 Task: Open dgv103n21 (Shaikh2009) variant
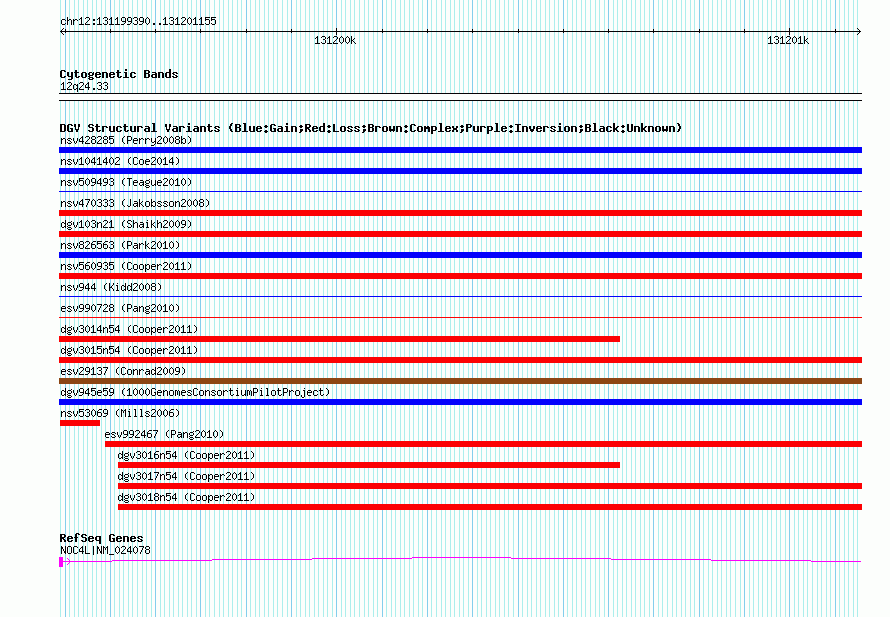(126, 224)
